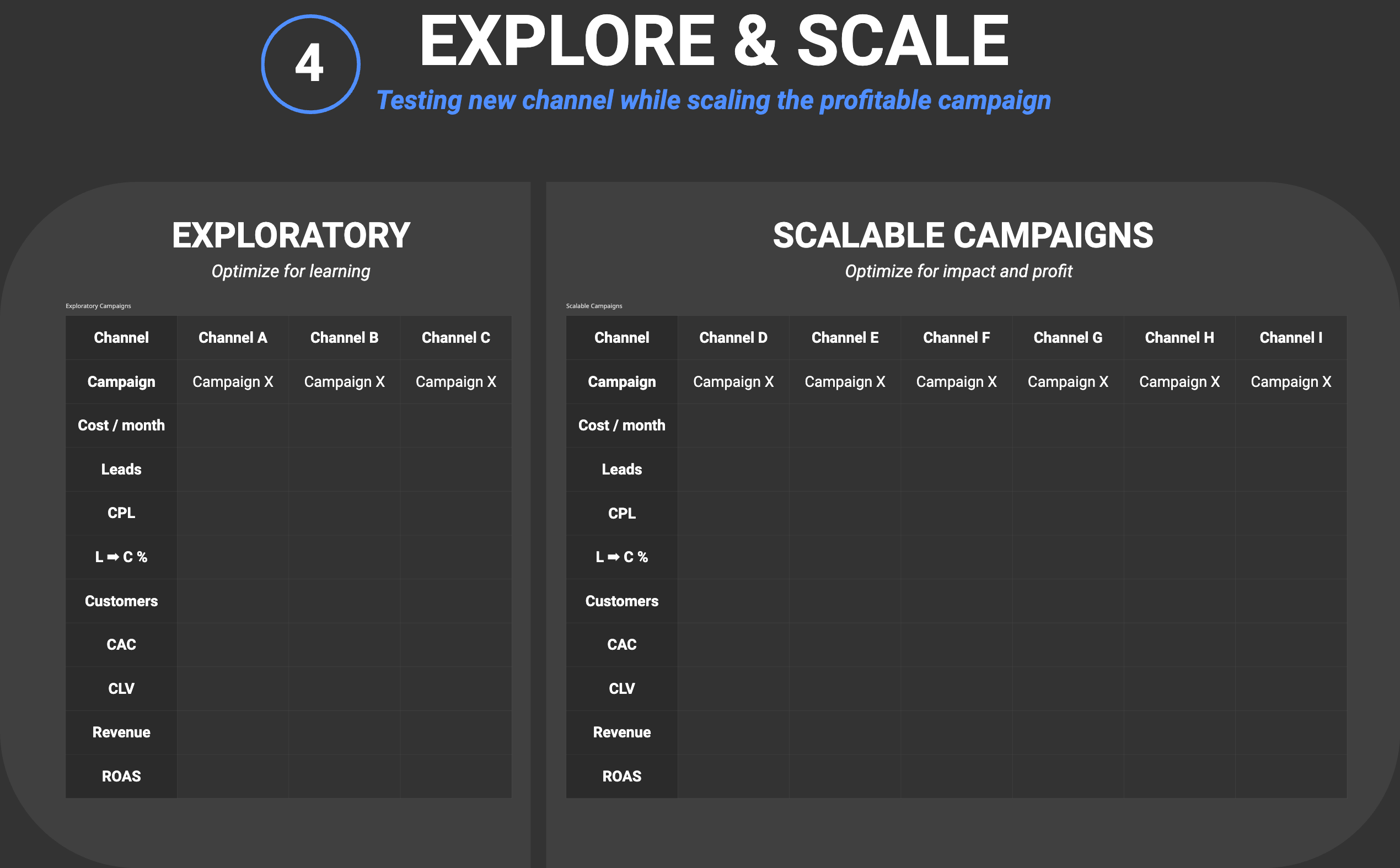Click "Campaign X" under Channel D

(733, 382)
